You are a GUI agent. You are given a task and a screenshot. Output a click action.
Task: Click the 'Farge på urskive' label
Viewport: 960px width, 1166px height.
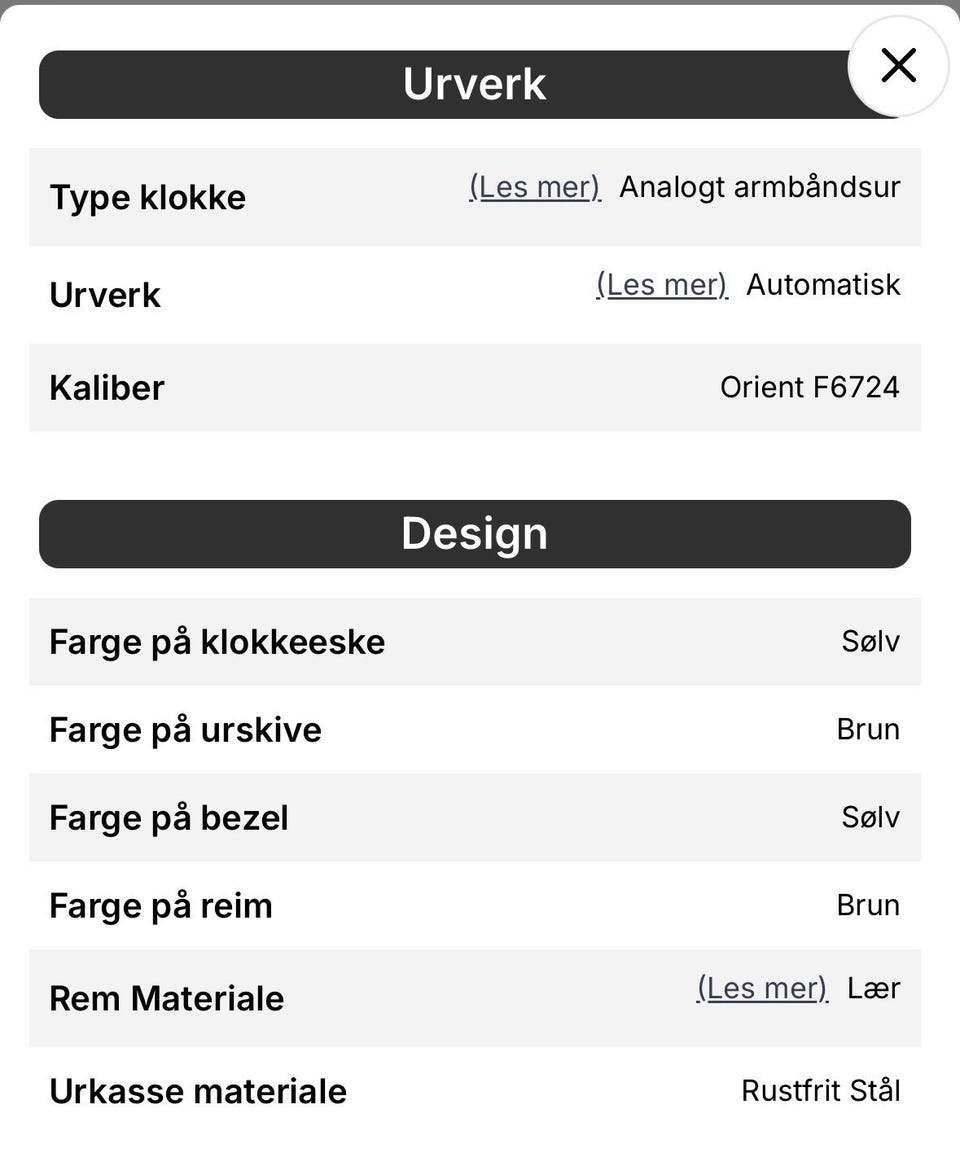pyautogui.click(x=186, y=730)
